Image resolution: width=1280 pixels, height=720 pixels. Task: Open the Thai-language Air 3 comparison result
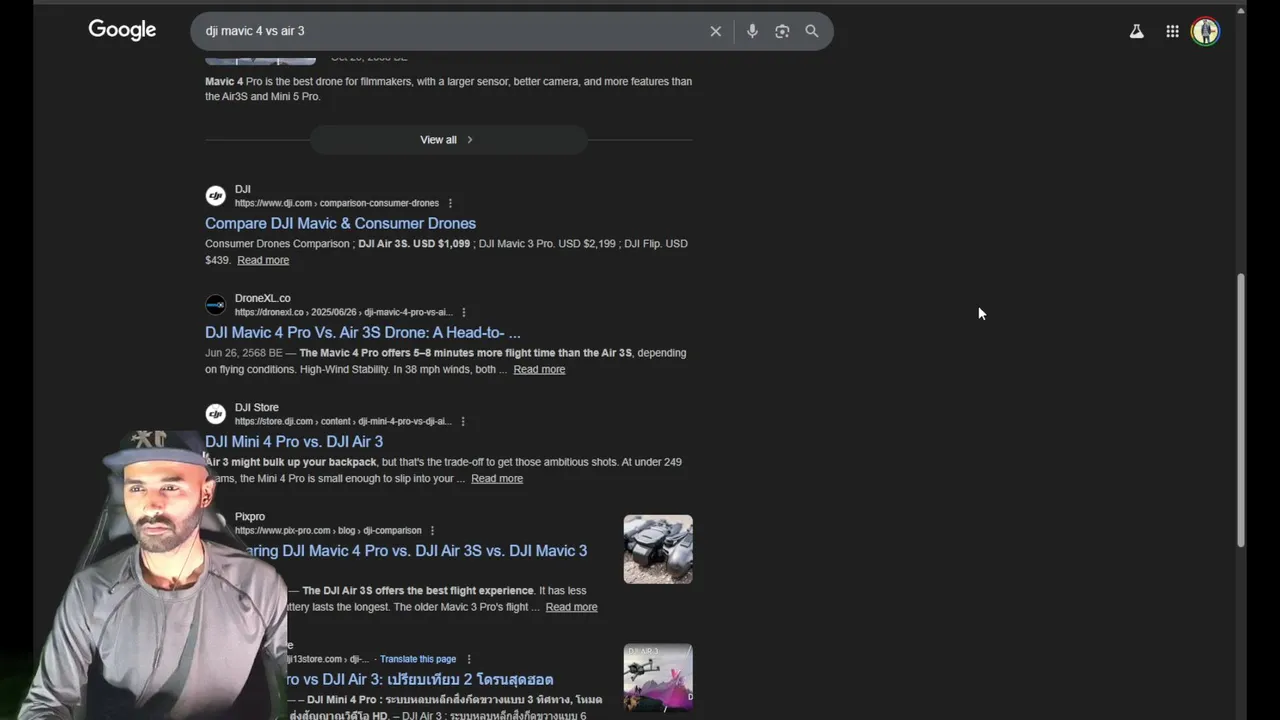[420, 679]
